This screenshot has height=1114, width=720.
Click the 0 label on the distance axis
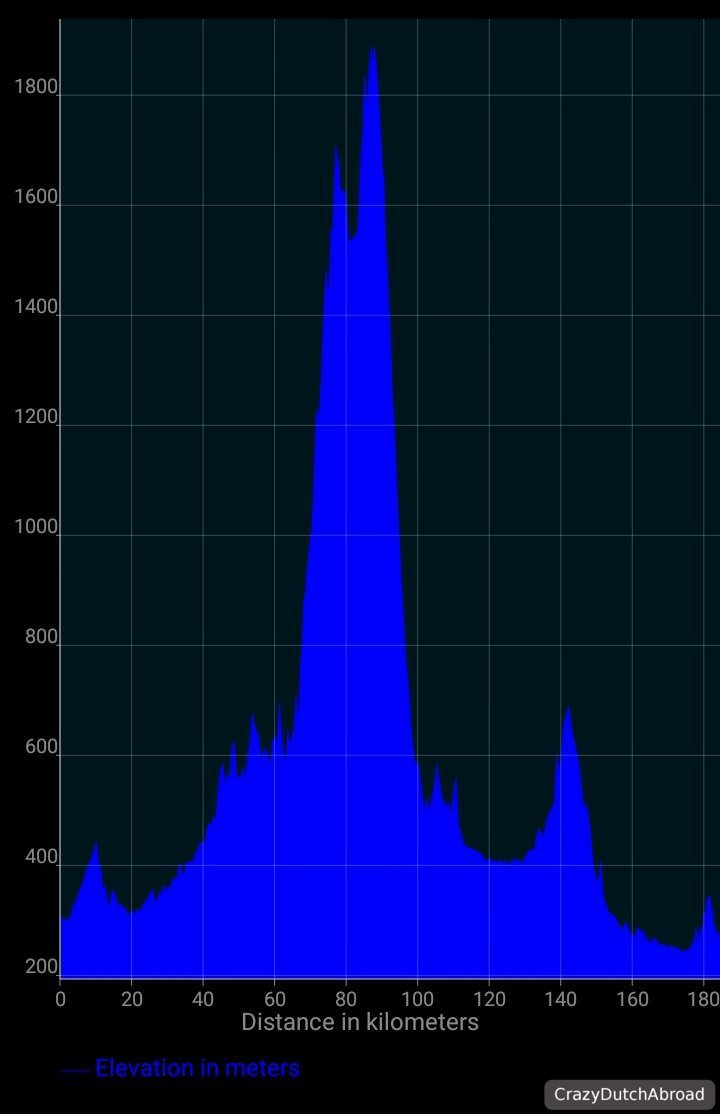click(x=60, y=999)
